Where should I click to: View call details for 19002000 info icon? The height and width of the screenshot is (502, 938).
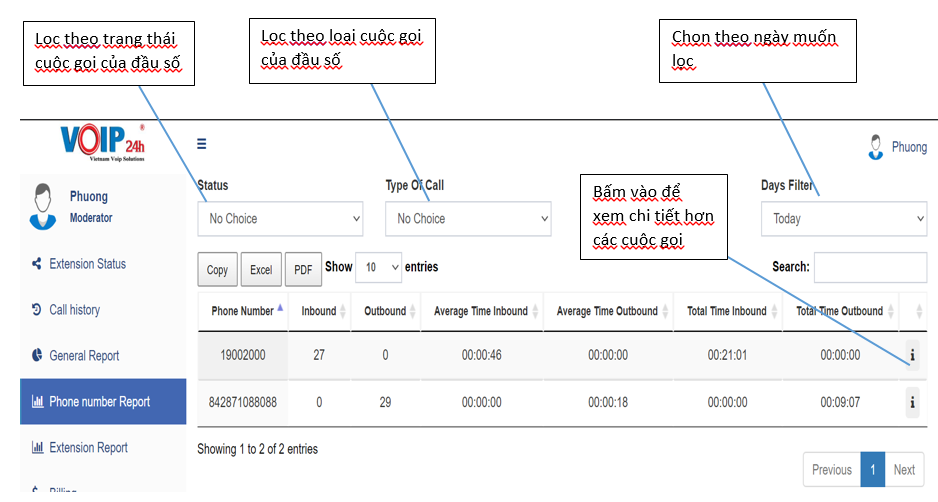coord(912,355)
